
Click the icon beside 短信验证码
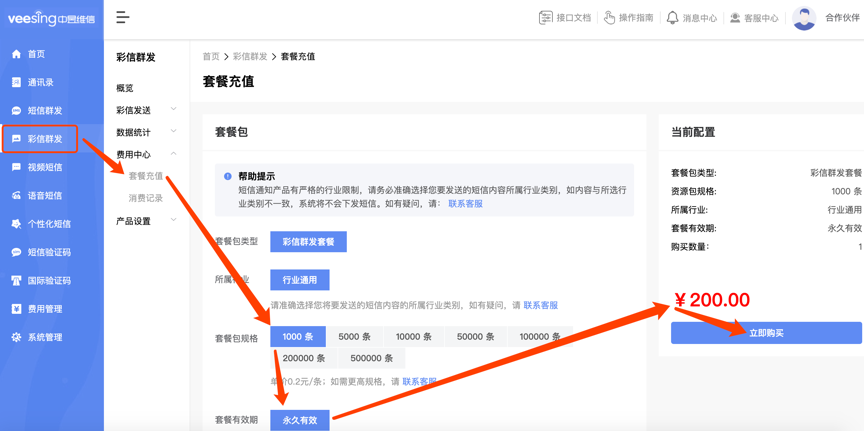pos(17,252)
